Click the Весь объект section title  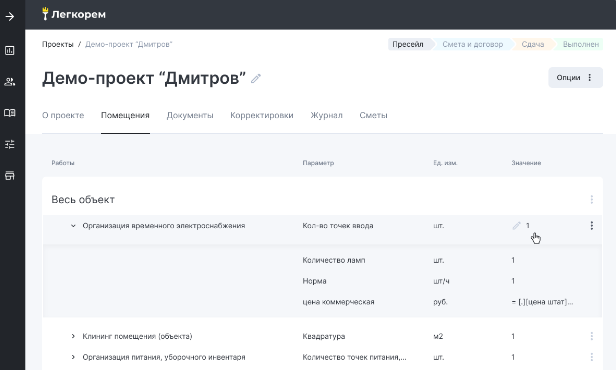tap(83, 200)
